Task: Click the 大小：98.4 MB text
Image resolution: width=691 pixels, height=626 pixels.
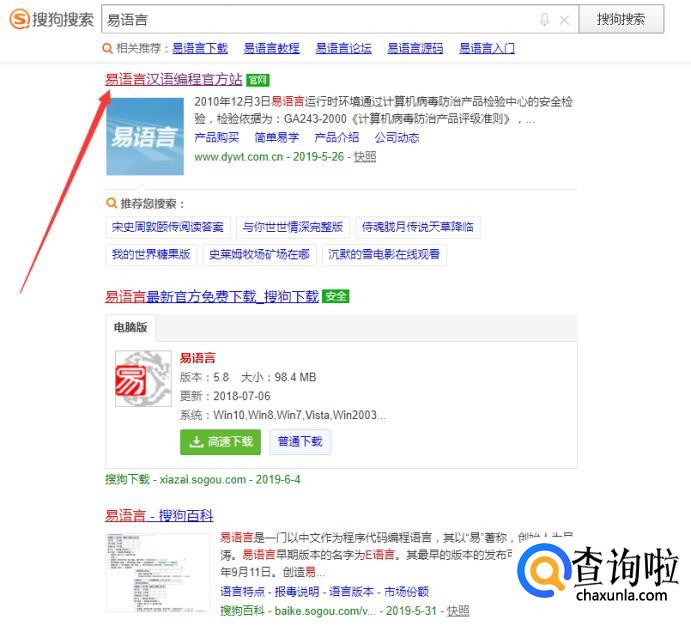Action: pos(279,377)
